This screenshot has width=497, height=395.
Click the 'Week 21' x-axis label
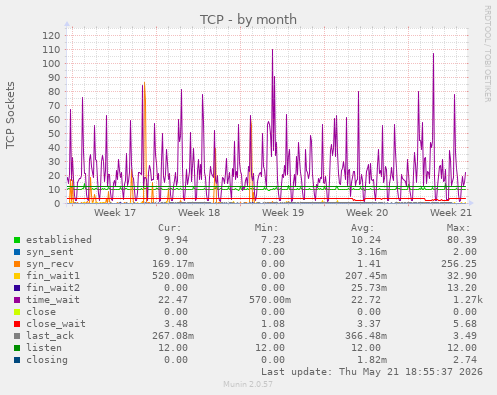click(451, 213)
